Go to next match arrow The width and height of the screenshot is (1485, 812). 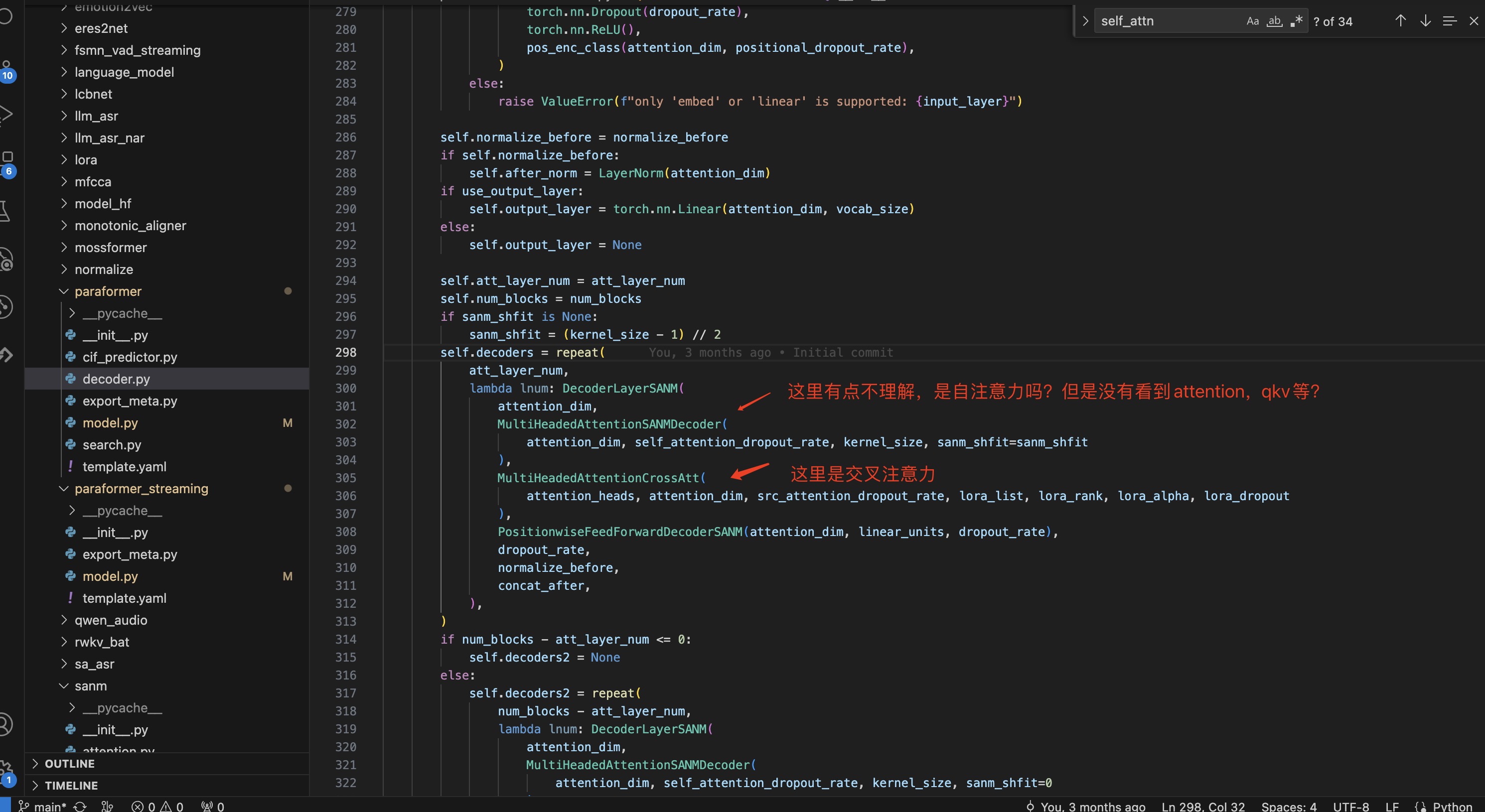coord(1425,21)
